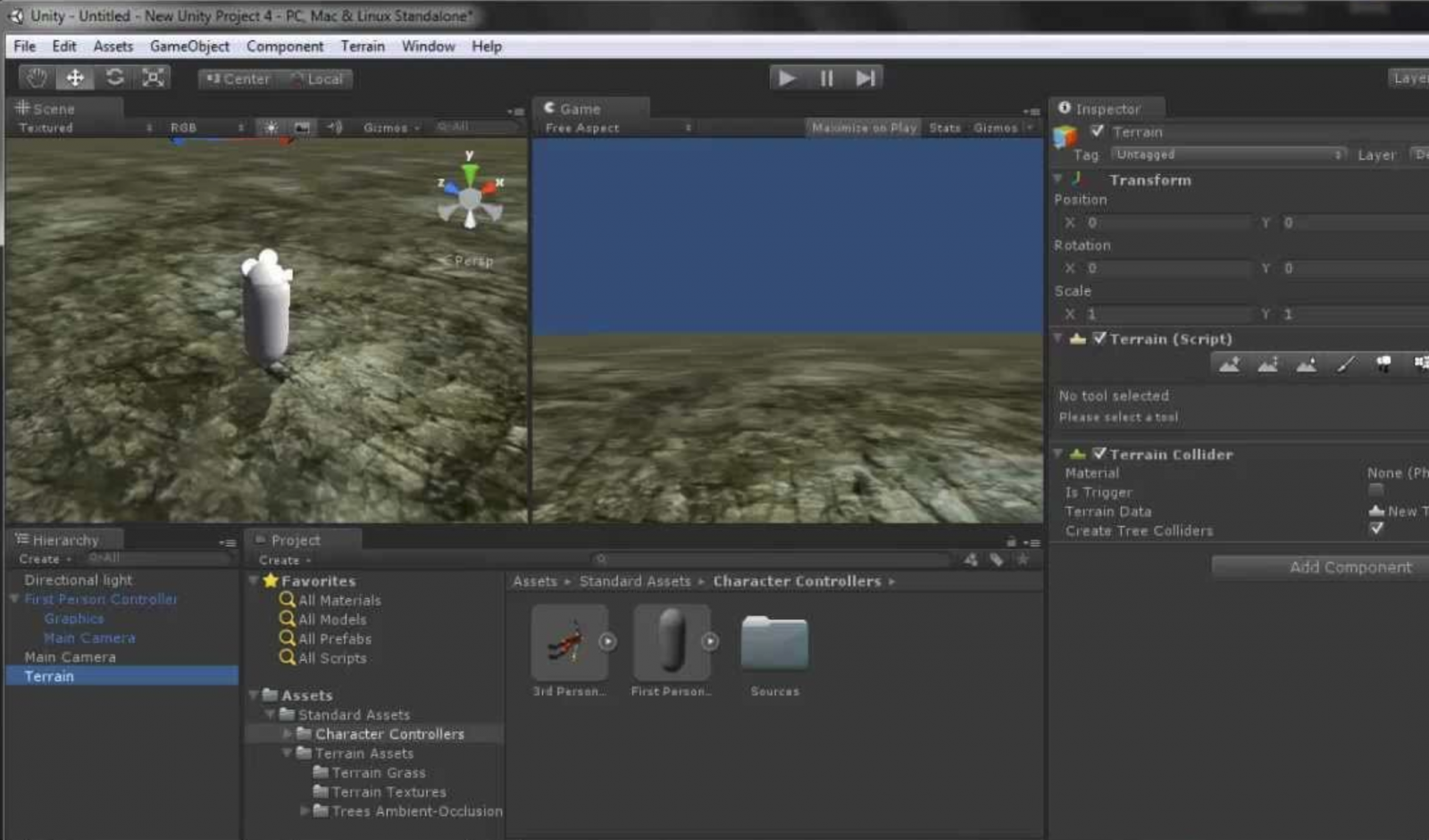The image size is (1429, 840).
Task: Click the Step frame button
Action: click(865, 78)
